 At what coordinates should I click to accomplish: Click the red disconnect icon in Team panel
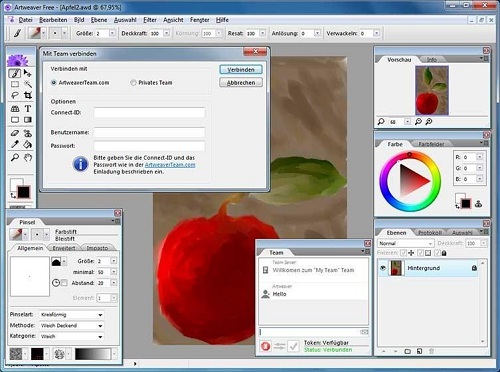[x=265, y=346]
